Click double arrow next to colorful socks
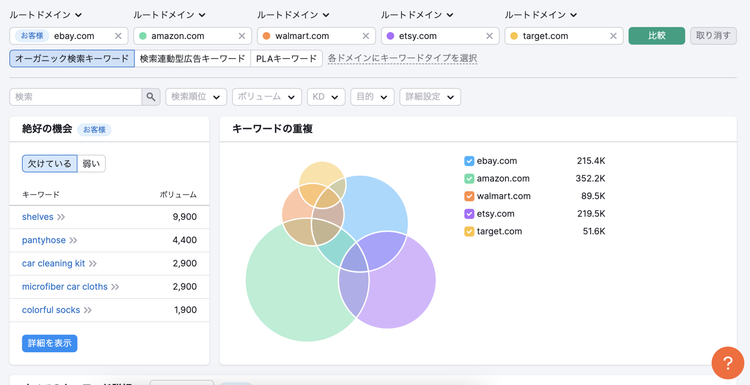The image size is (750, 385). pos(88,310)
